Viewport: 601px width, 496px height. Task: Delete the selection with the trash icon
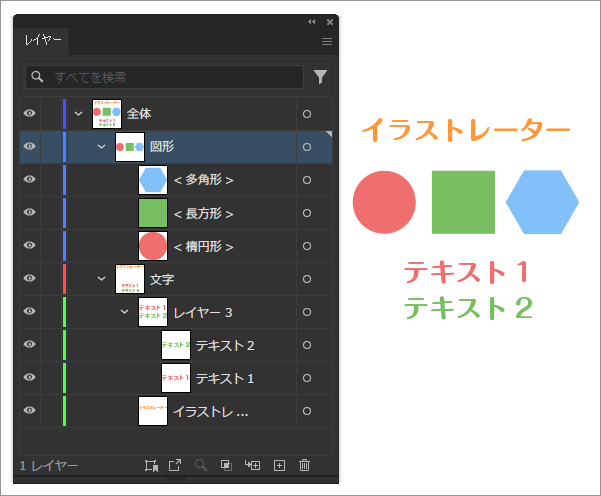(x=305, y=465)
